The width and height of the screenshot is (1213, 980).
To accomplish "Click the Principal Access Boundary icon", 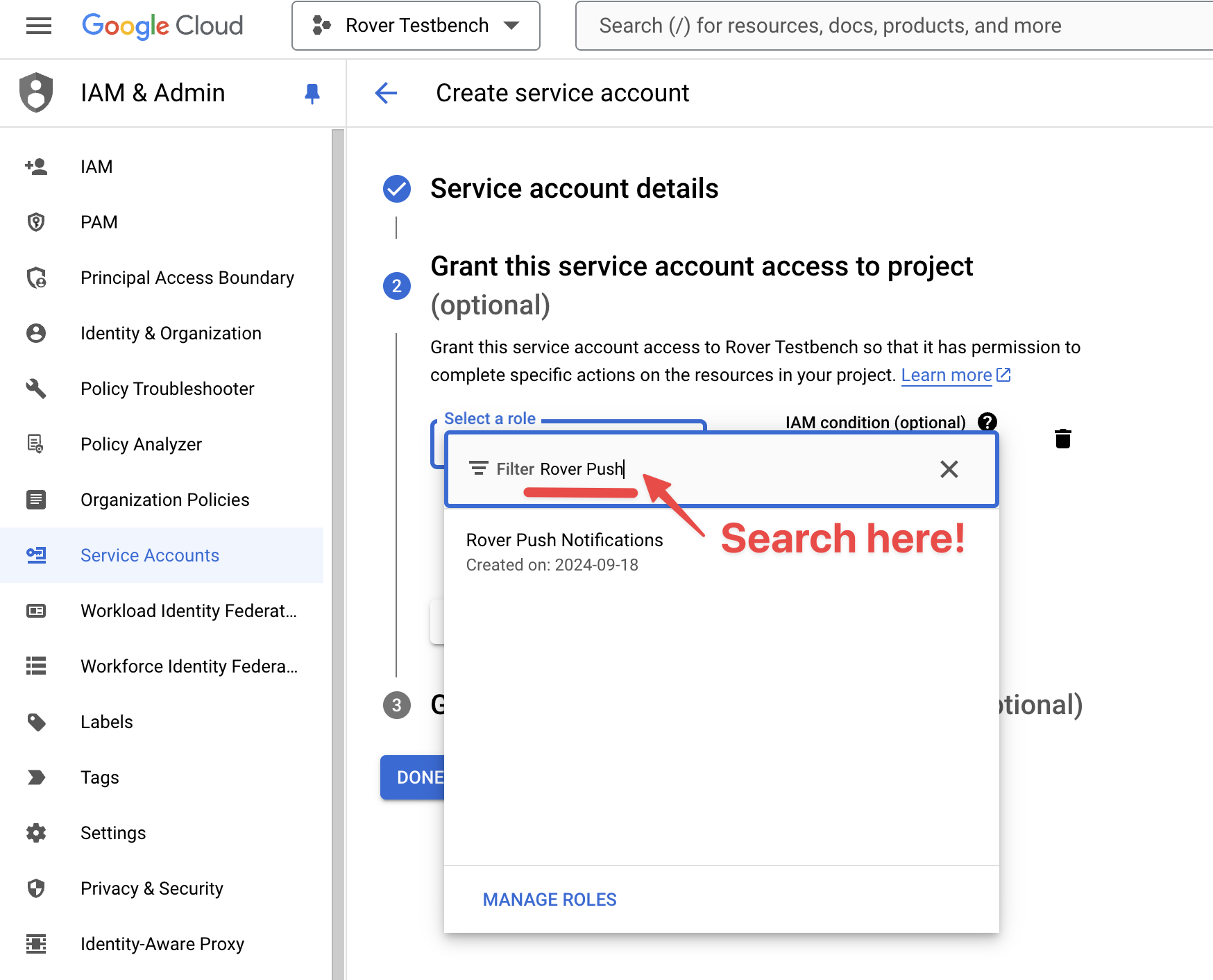I will 36,278.
